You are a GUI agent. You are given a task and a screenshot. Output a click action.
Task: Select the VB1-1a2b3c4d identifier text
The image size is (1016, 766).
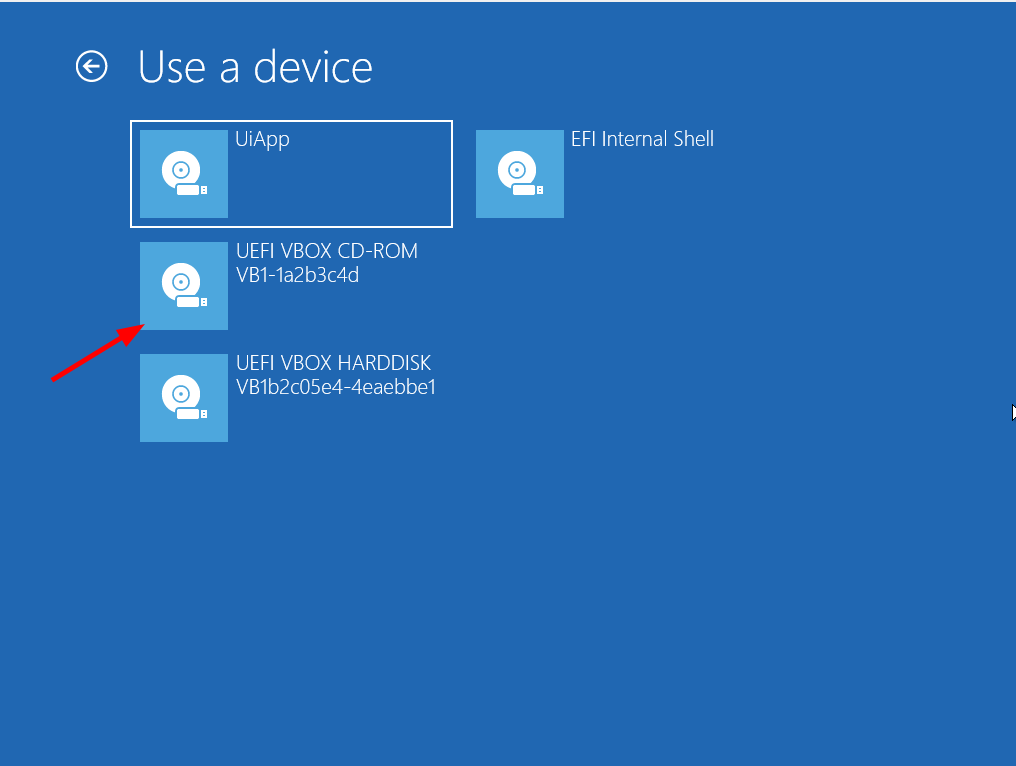click(x=297, y=275)
